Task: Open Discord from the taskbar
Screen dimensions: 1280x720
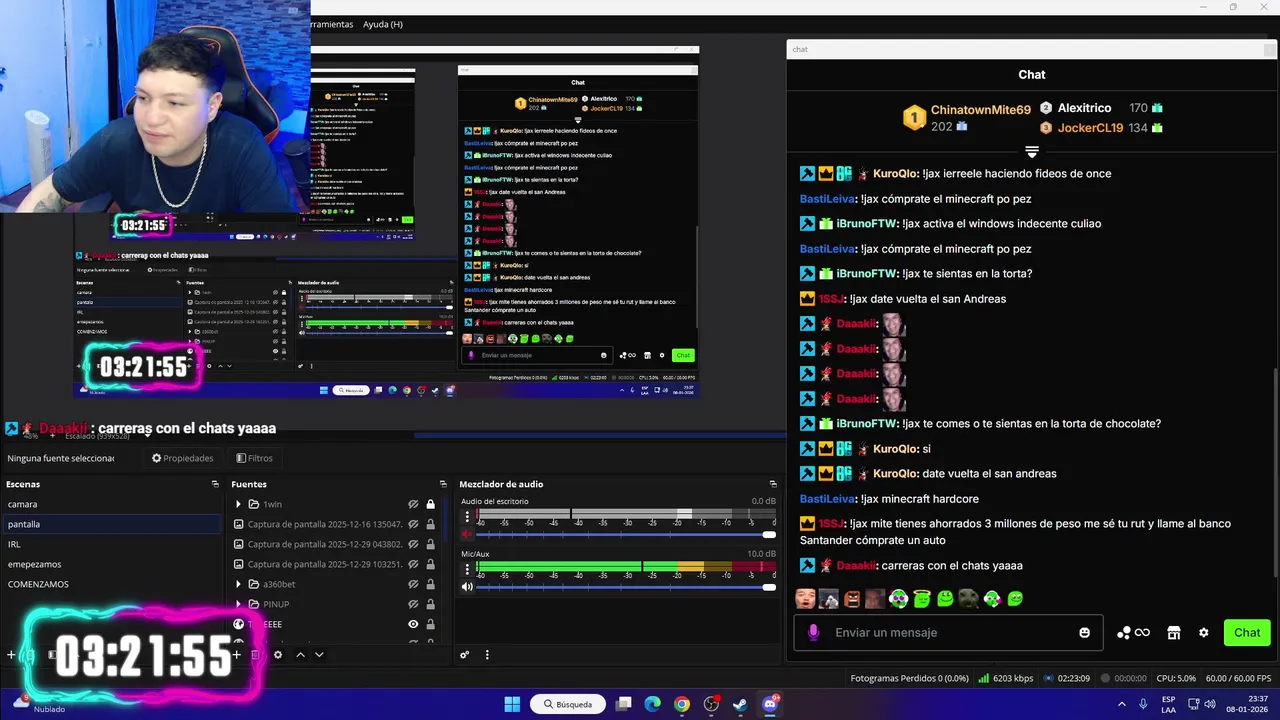Action: (770, 704)
